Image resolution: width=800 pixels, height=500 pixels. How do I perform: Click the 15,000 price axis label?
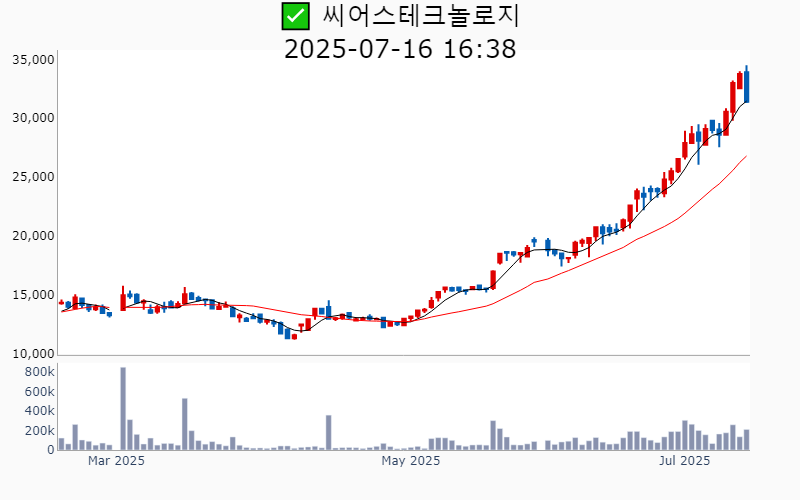point(33,295)
